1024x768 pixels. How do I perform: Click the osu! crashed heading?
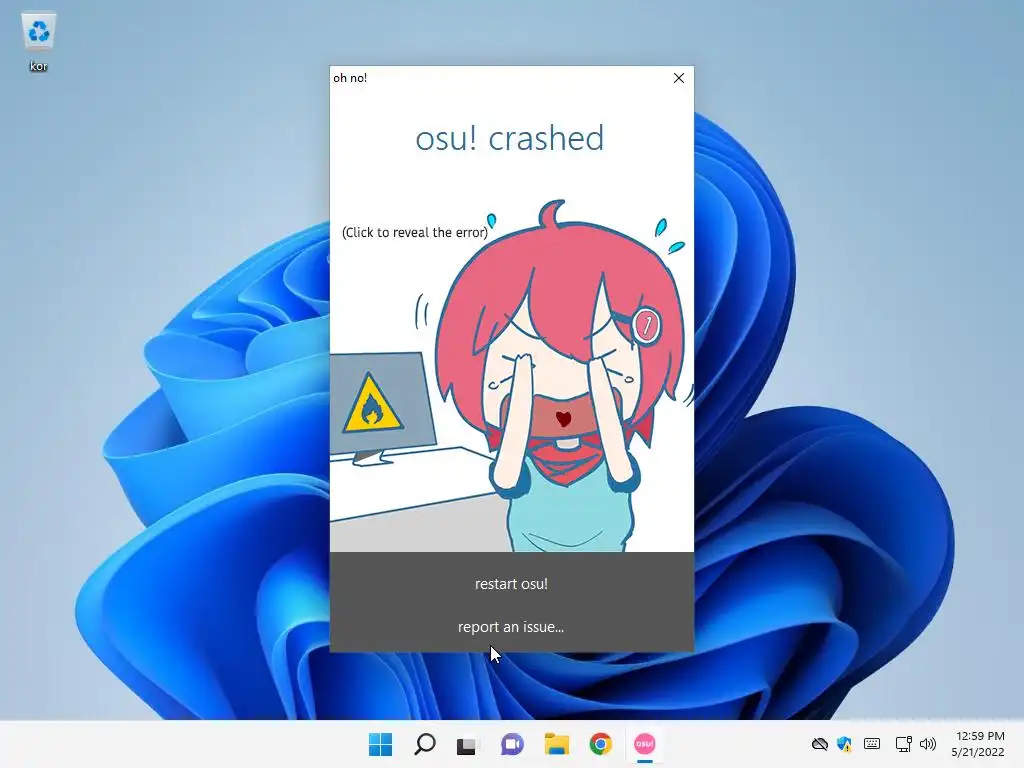pos(510,138)
